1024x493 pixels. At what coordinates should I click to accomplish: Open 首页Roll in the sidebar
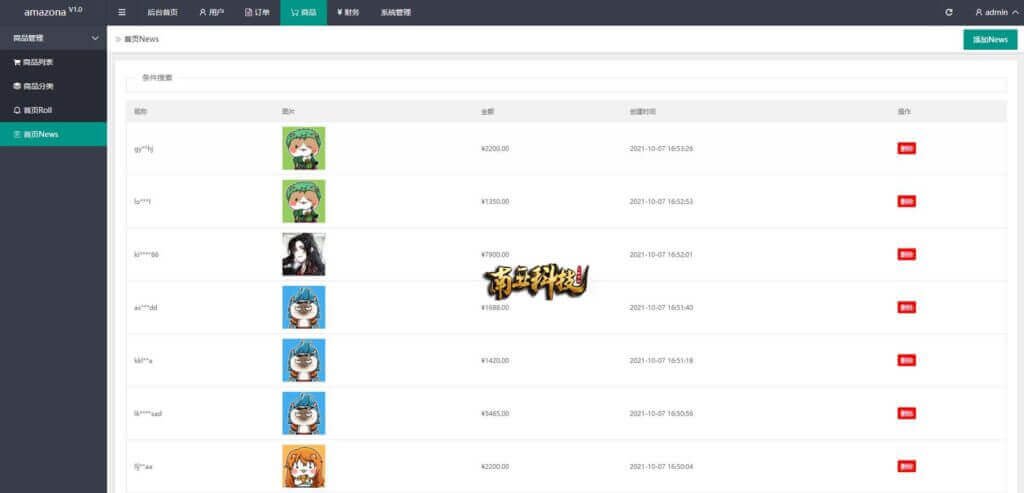(x=38, y=110)
